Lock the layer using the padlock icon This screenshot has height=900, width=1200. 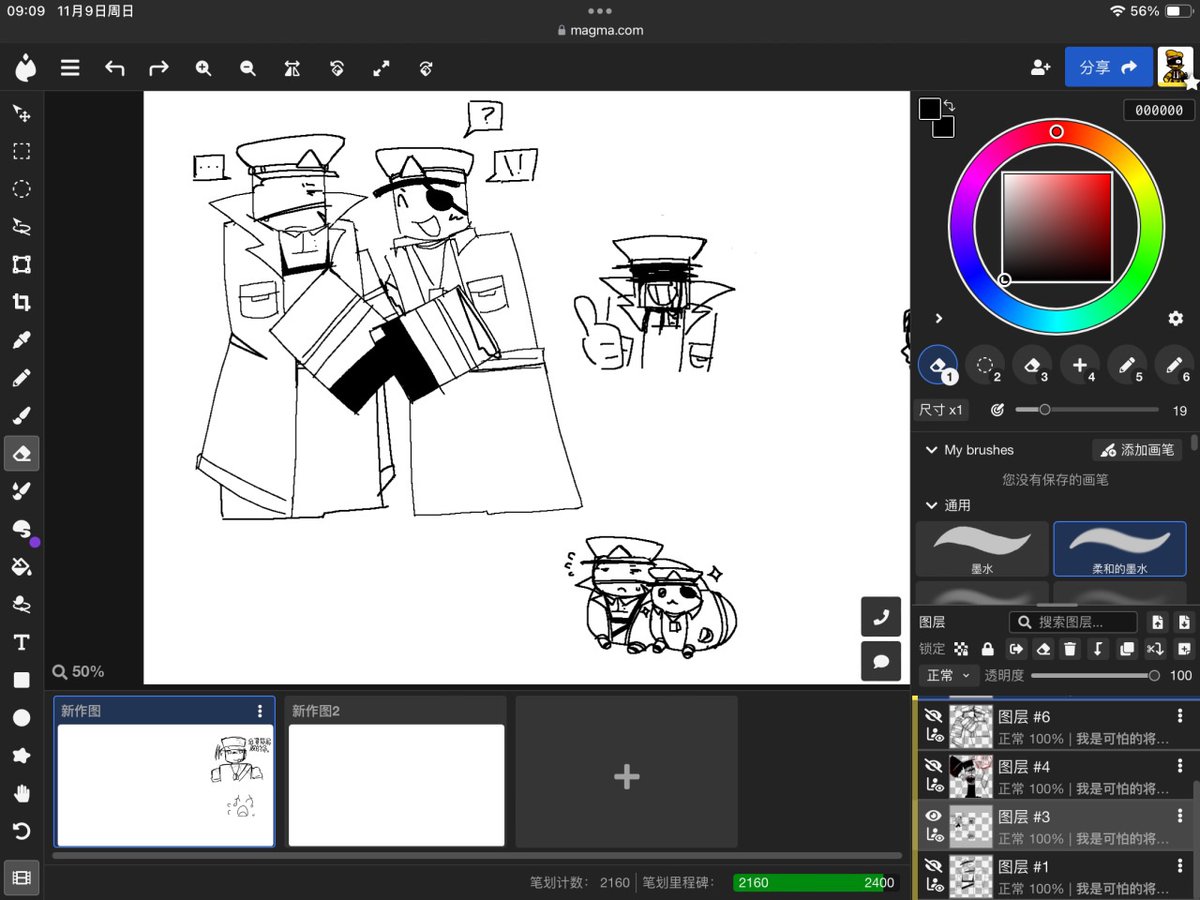(x=986, y=649)
